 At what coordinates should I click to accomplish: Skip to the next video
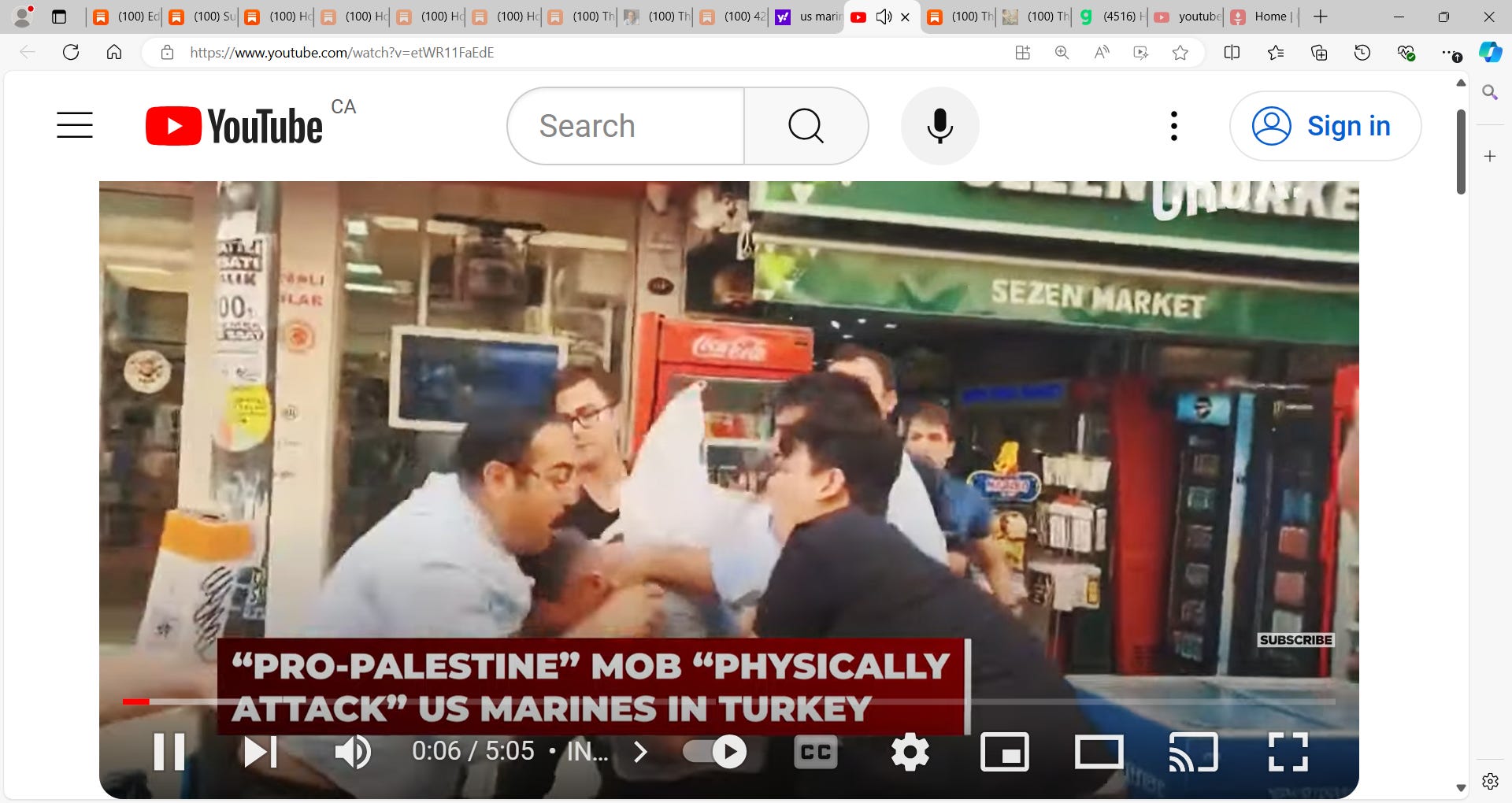point(260,751)
